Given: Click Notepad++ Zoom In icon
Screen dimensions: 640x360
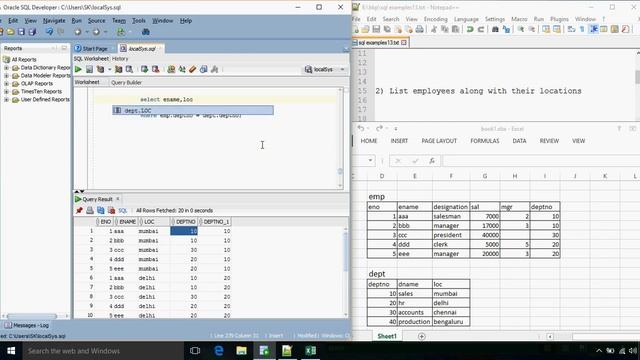Looking at the screenshot, I should [x=521, y=29].
